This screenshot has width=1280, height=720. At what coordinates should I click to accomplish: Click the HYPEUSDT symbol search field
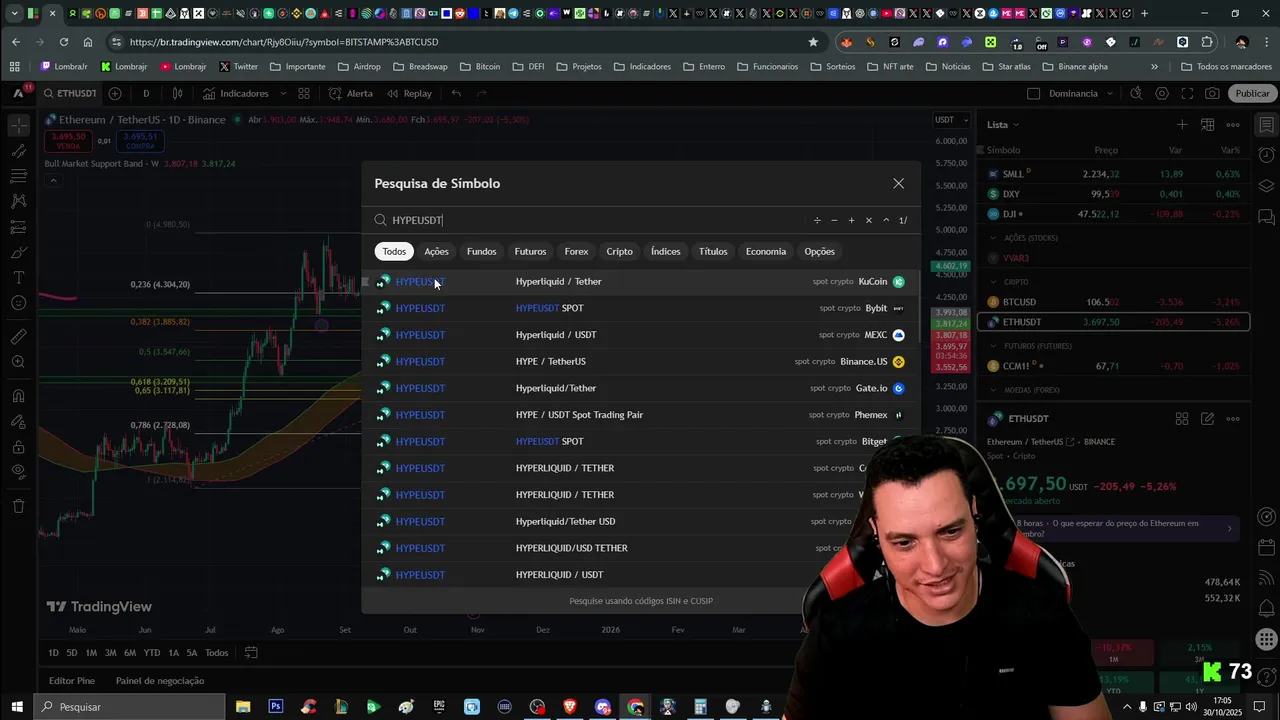[590, 220]
